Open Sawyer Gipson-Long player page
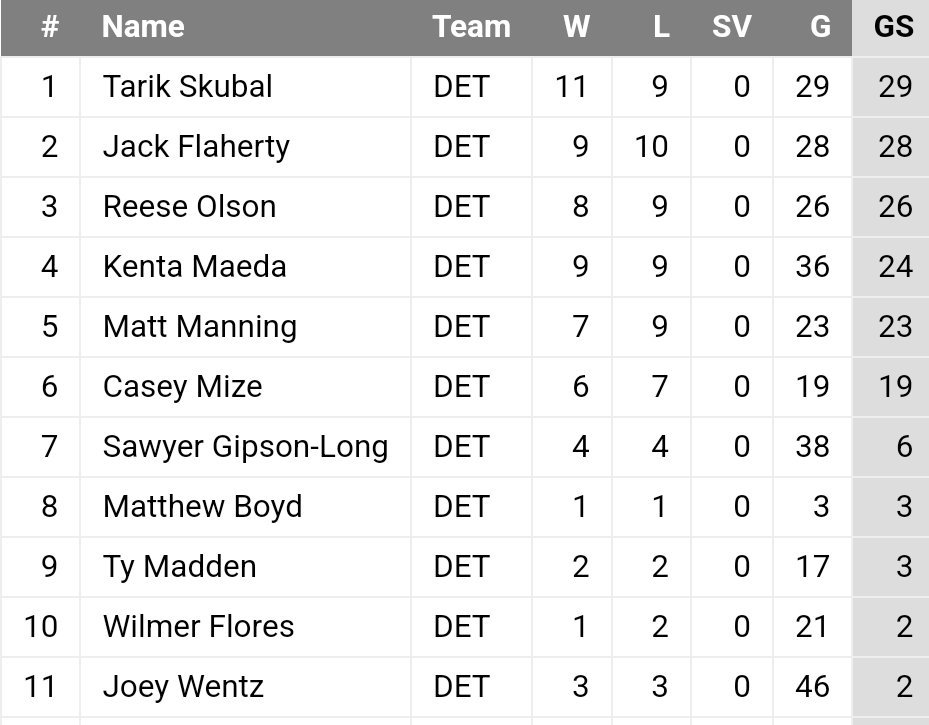Screen dimensions: 929x725 pos(245,447)
